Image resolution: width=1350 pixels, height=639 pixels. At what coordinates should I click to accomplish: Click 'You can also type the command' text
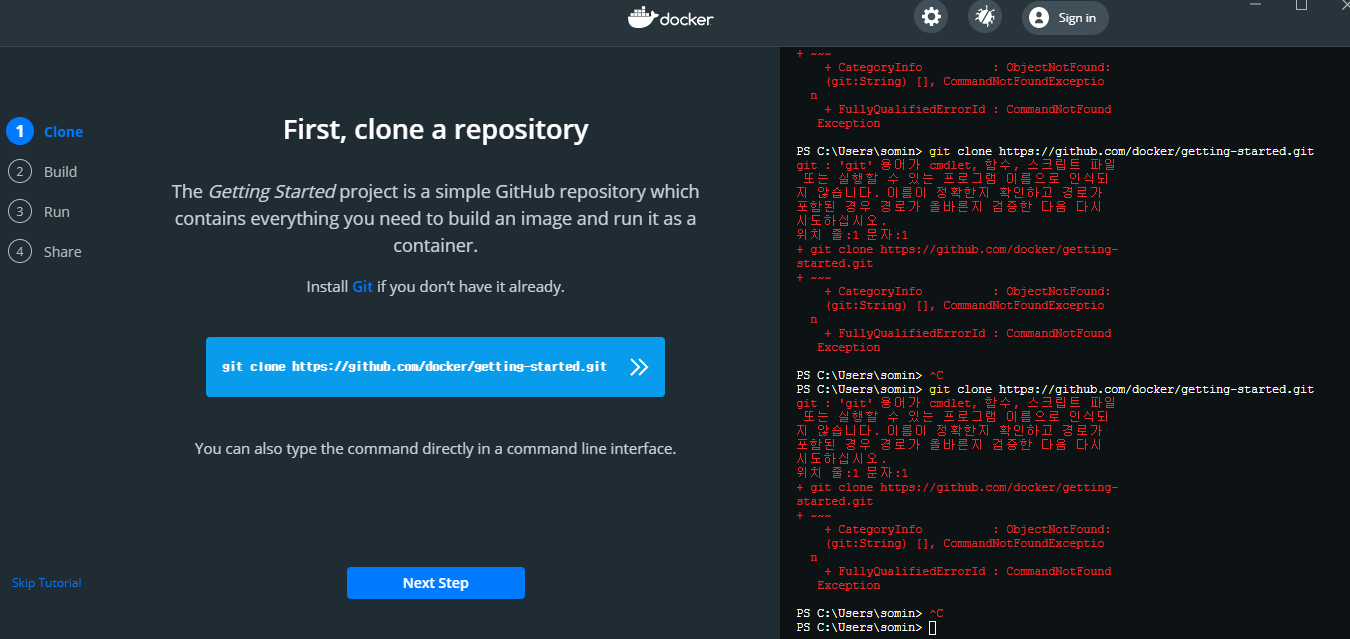coord(436,449)
